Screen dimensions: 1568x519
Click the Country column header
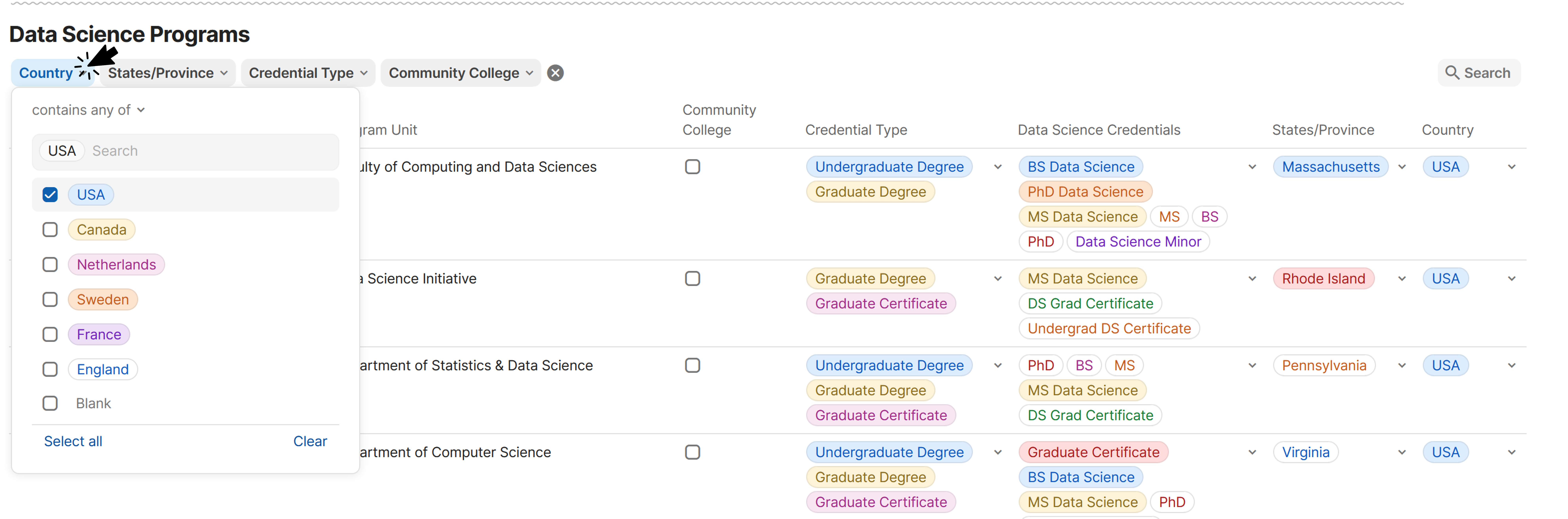[1447, 130]
